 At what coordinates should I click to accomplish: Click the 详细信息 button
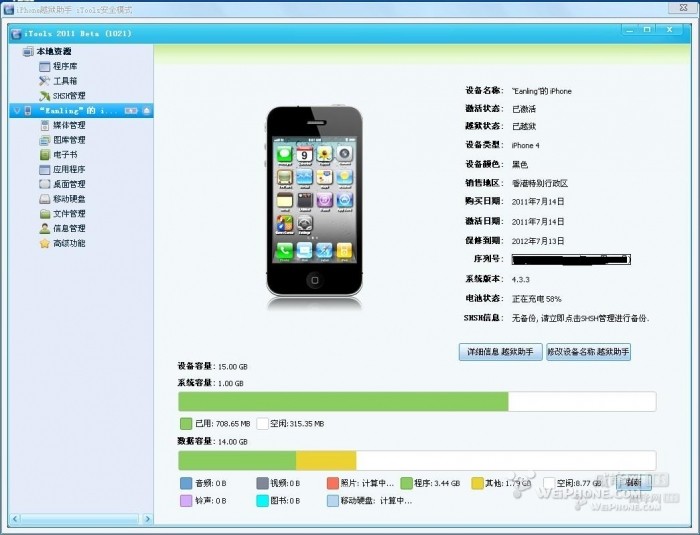pos(500,352)
